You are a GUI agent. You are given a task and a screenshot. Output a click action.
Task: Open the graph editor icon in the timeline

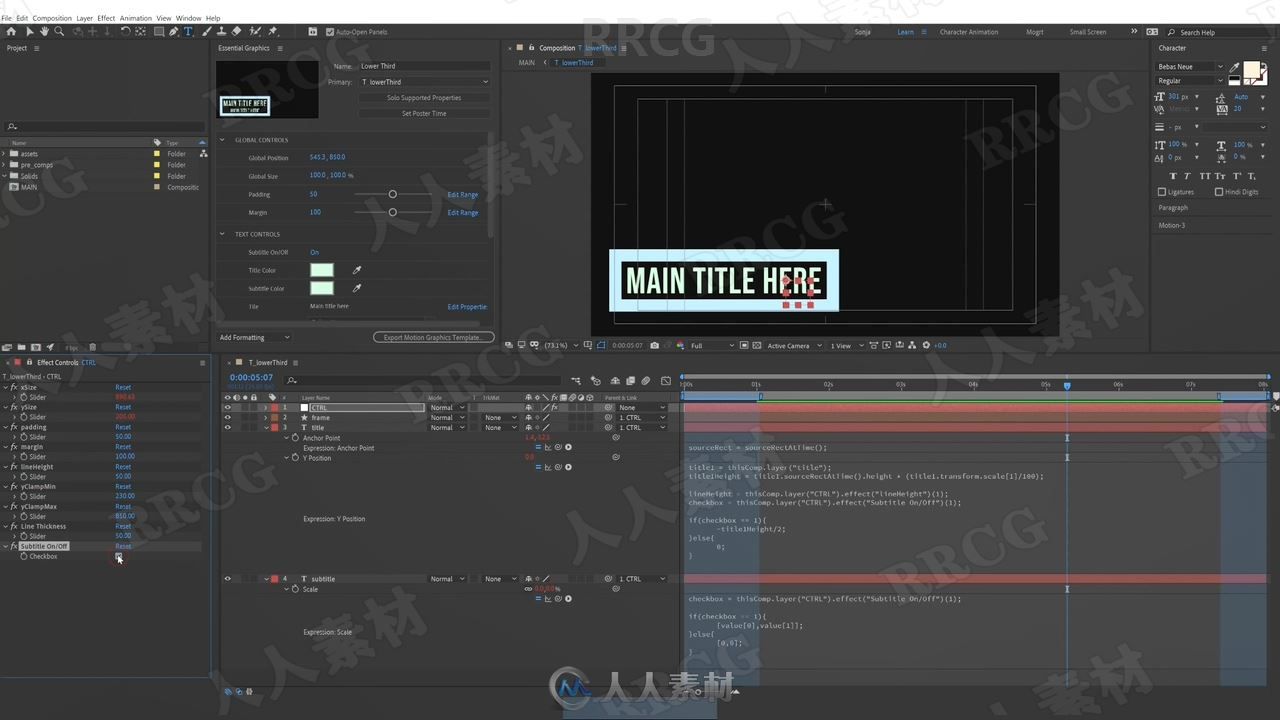(x=664, y=380)
